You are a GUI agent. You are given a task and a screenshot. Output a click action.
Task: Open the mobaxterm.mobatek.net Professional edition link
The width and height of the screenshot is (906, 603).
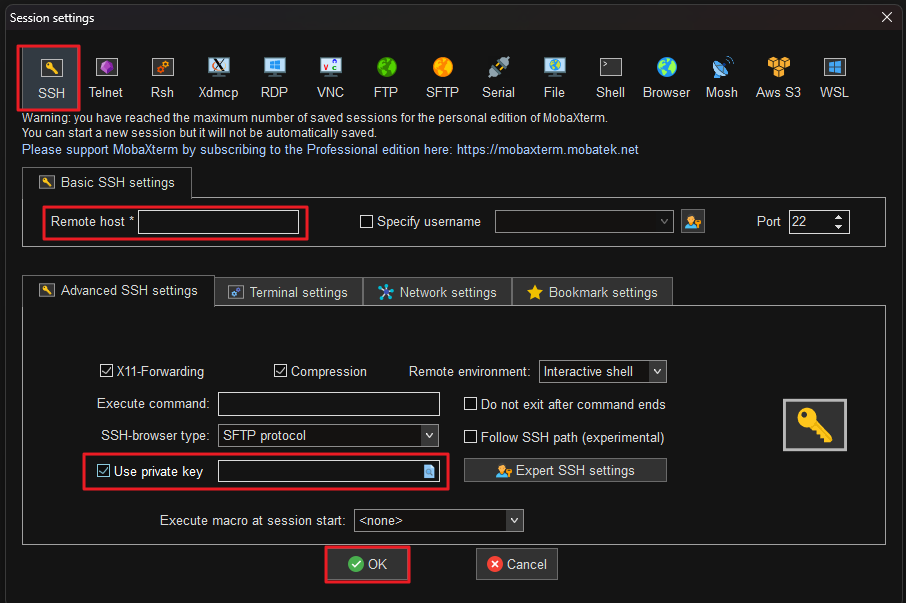(548, 150)
